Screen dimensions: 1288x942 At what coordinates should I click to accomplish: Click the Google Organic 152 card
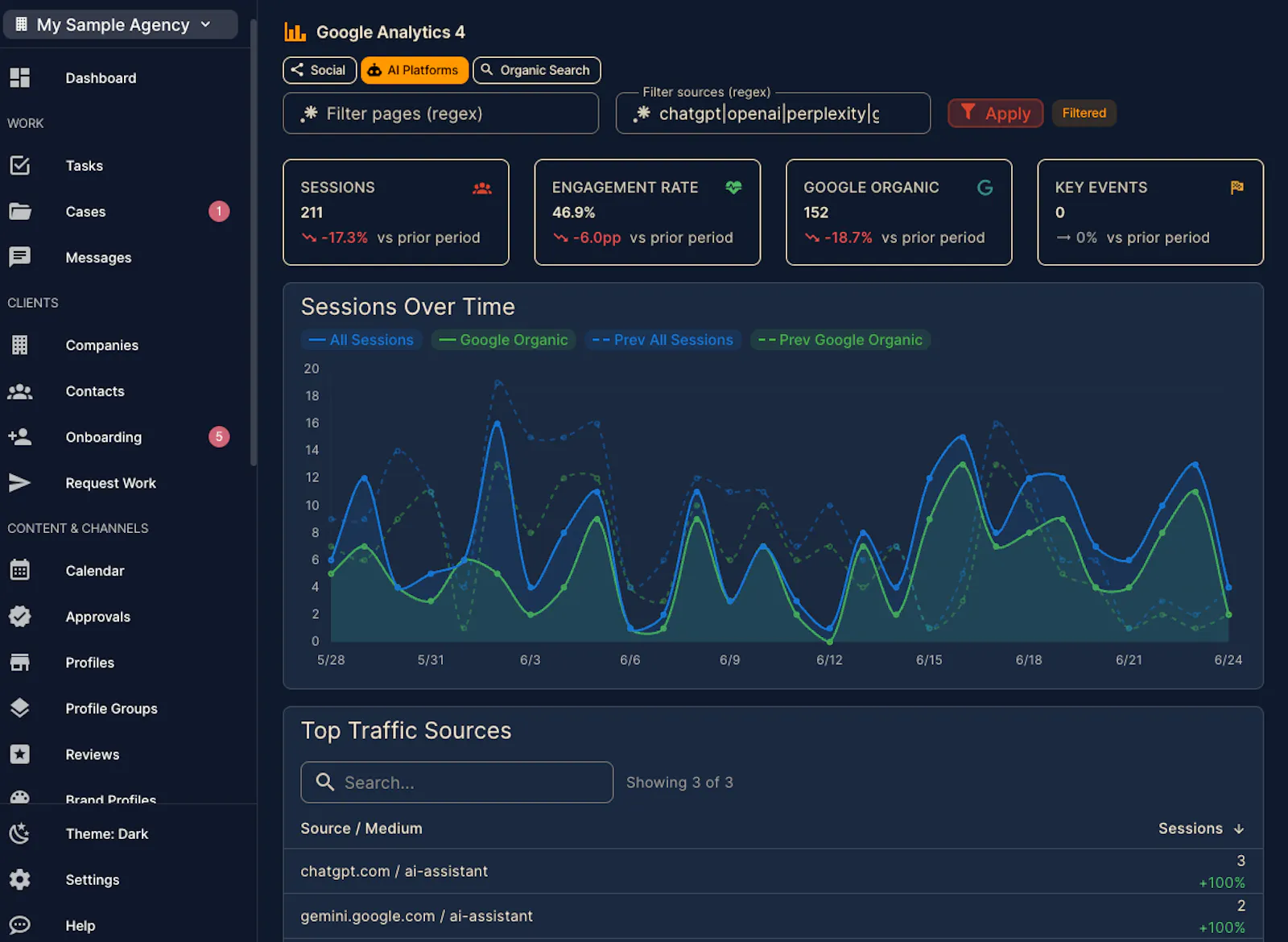899,212
